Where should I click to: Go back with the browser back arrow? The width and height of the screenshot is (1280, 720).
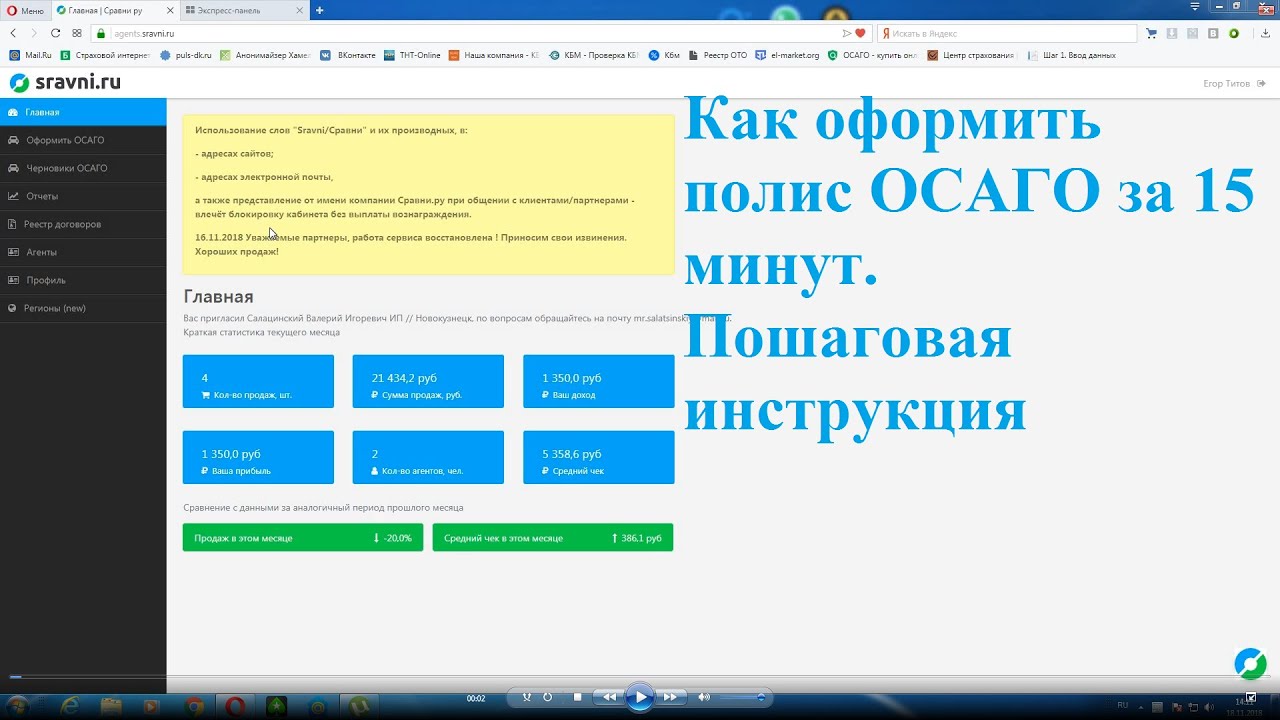tap(13, 33)
